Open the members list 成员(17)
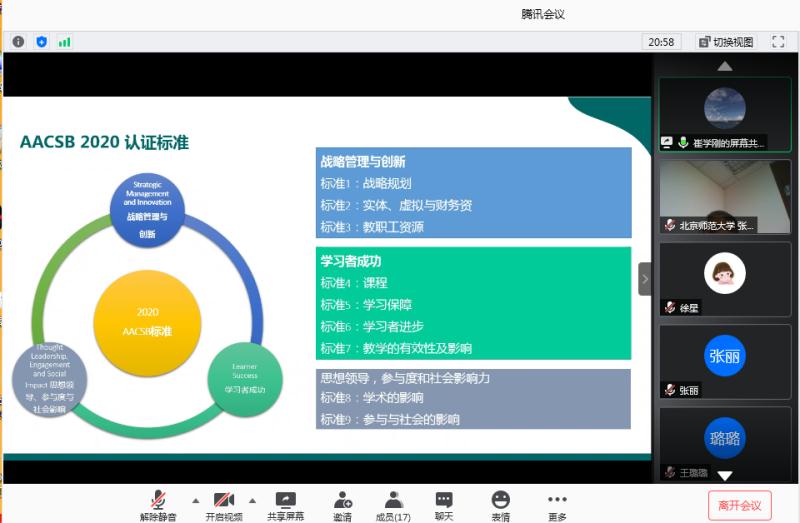Image resolution: width=800 pixels, height=523 pixels. [x=393, y=500]
